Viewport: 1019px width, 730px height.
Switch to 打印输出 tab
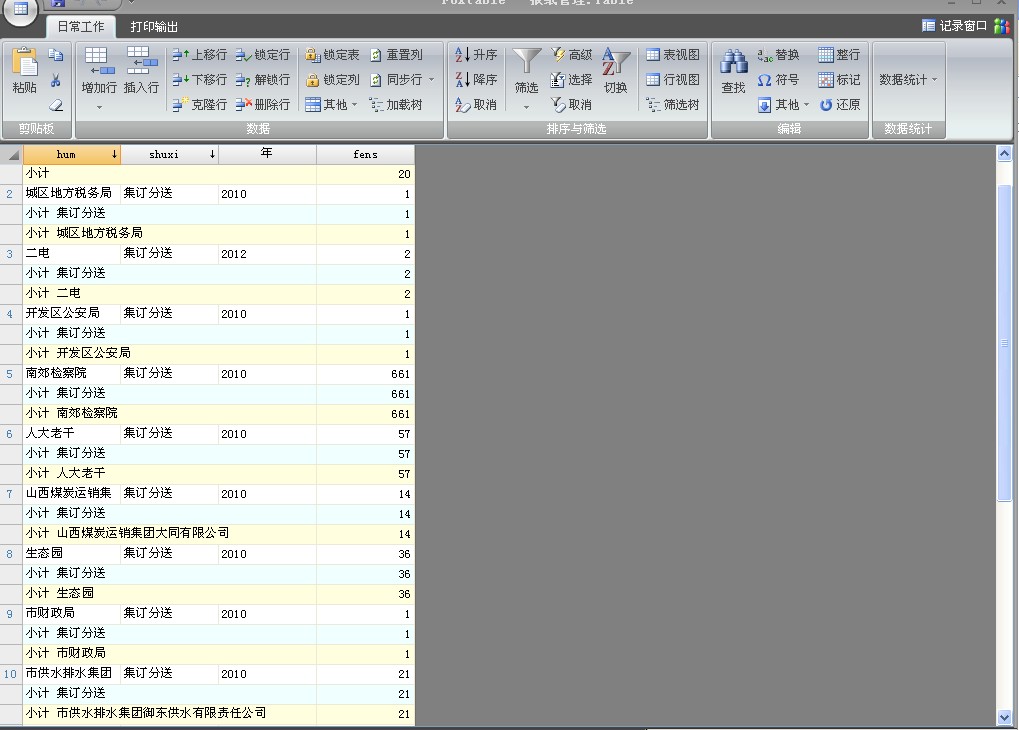[154, 27]
